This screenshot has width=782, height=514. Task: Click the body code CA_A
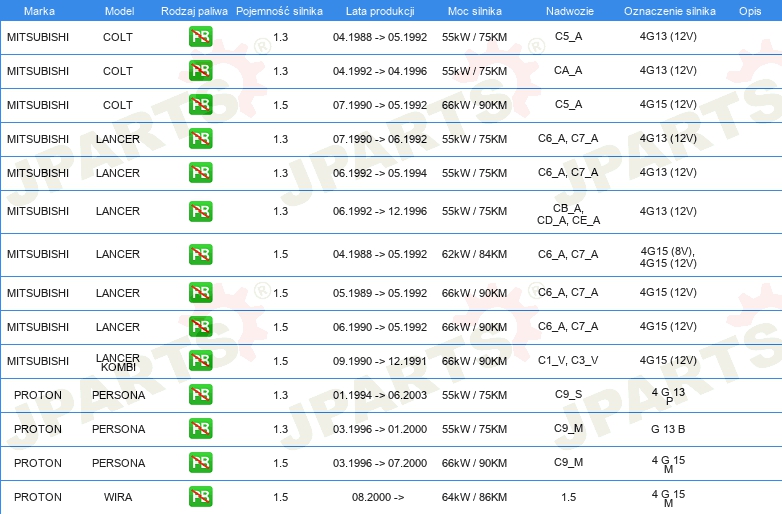point(568,70)
